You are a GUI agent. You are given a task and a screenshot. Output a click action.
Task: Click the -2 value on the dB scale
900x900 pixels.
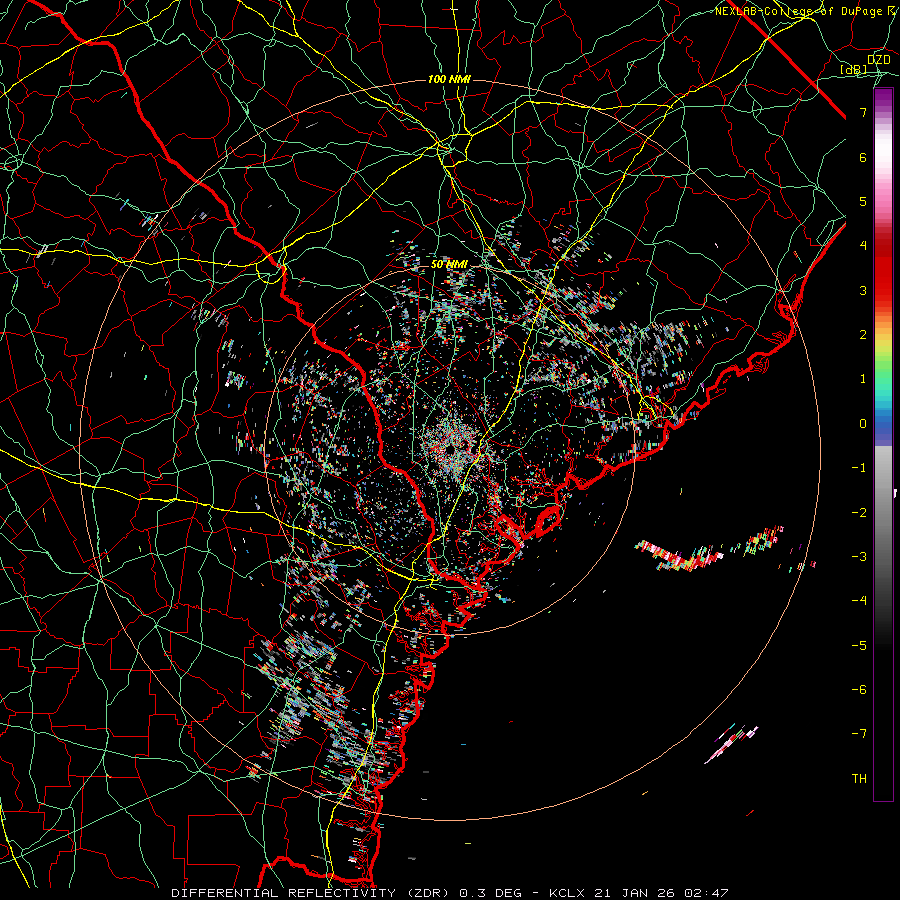coord(859,513)
